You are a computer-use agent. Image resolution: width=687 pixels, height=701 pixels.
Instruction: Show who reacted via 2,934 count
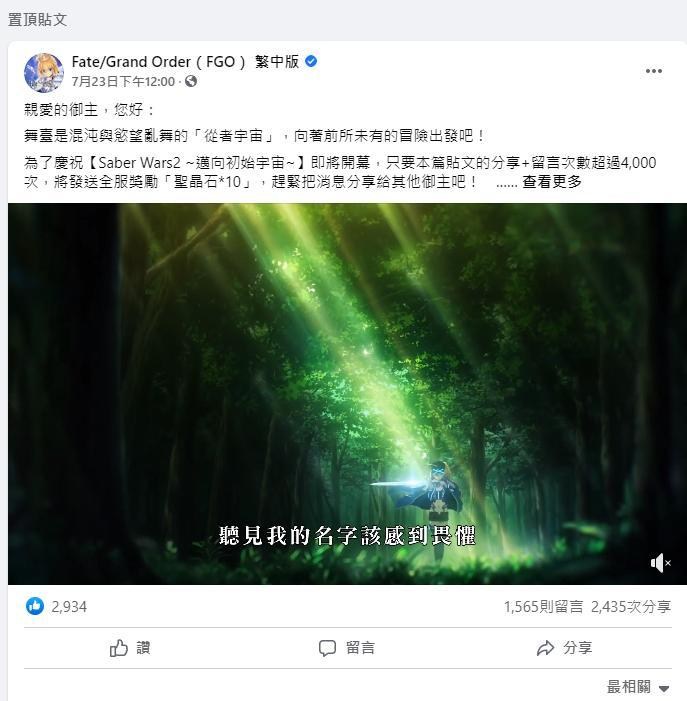click(x=69, y=607)
